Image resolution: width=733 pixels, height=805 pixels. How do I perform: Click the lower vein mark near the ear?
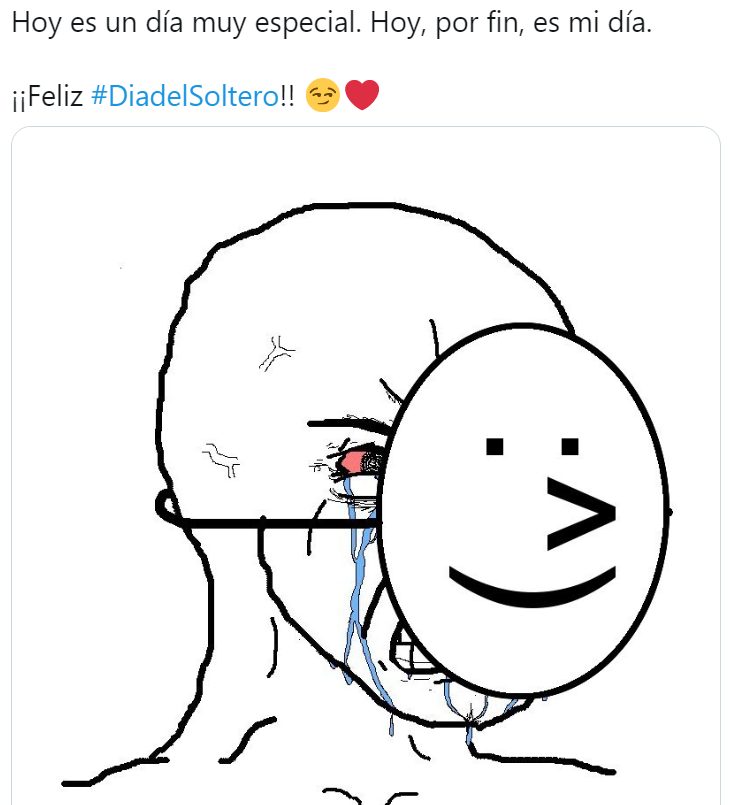coord(222,459)
